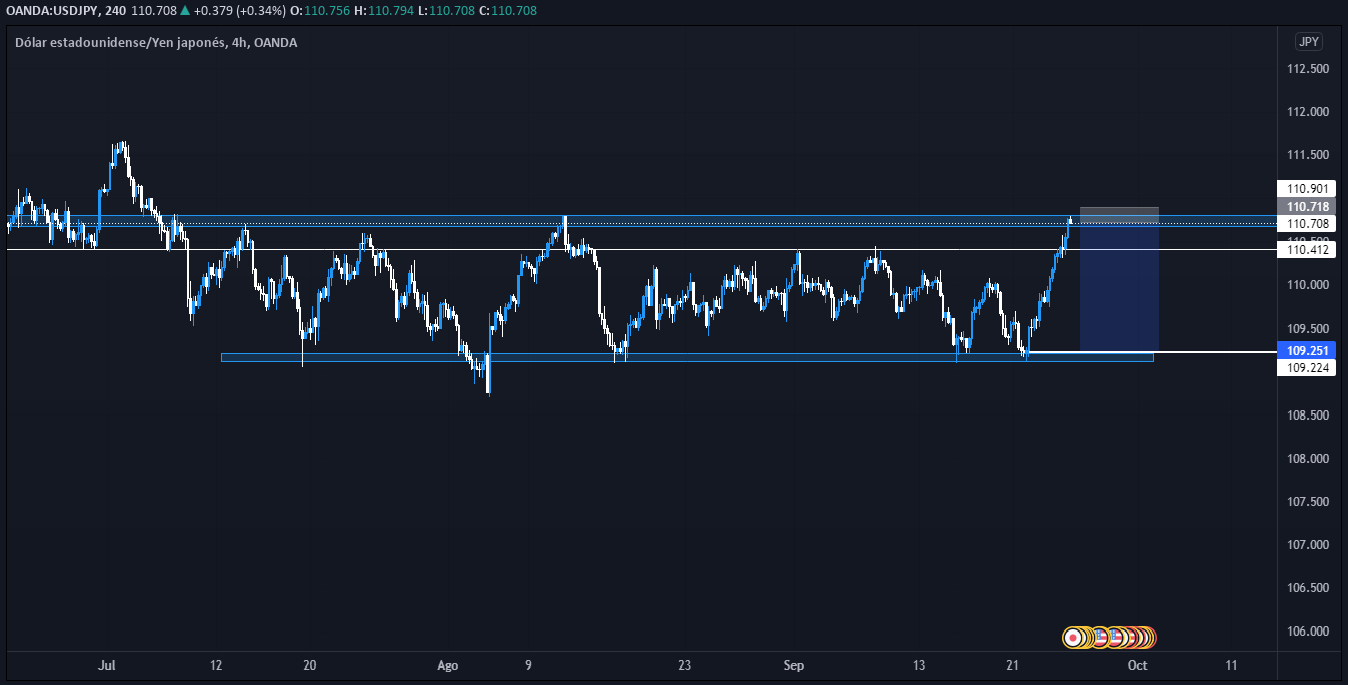Select the Sep label on time axis
Screen dimensions: 1348x685
coord(793,665)
